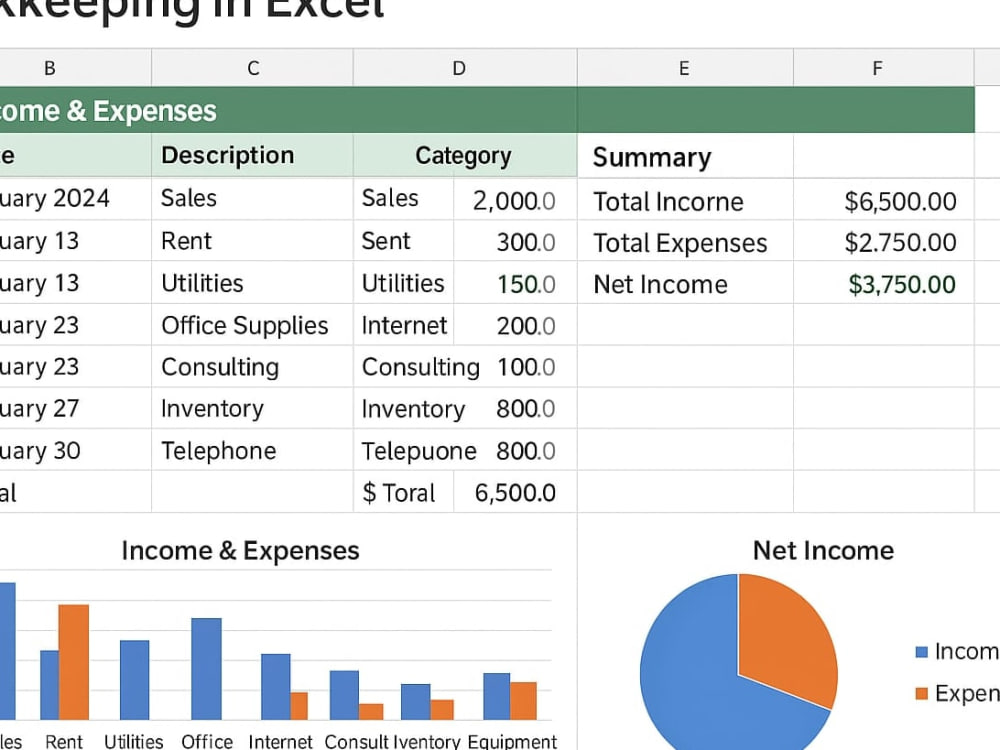This screenshot has height=750, width=1000.
Task: Select the $2.750.00 value cell
Action: pyautogui.click(x=883, y=242)
